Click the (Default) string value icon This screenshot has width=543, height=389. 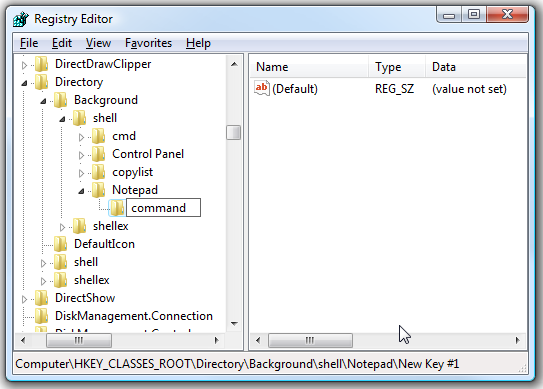click(x=262, y=88)
